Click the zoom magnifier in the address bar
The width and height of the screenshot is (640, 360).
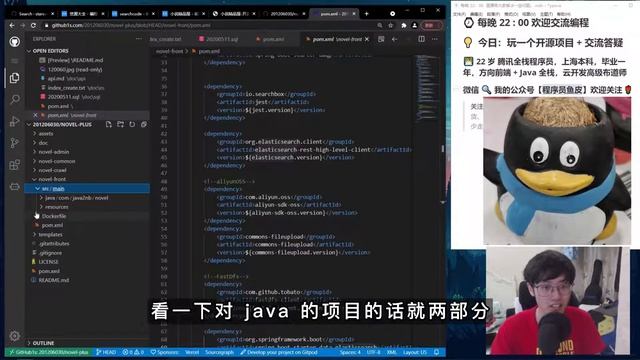point(380,25)
